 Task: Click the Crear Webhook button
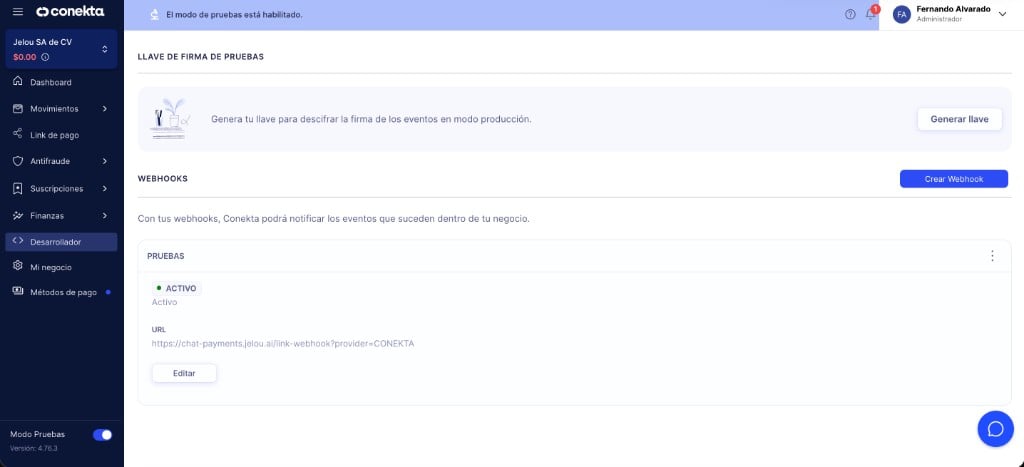click(953, 179)
